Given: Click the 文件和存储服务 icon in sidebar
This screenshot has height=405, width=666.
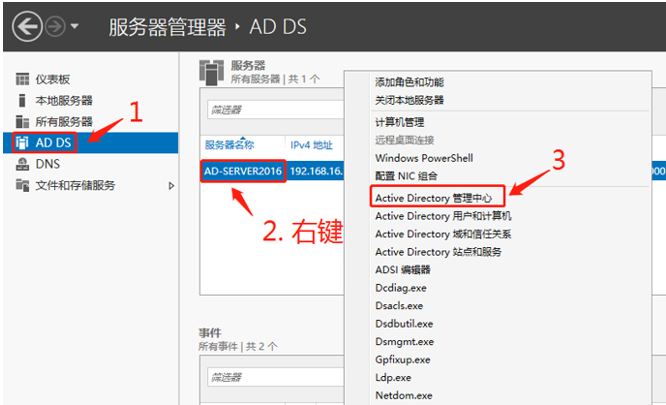Looking at the screenshot, I should click(x=23, y=185).
